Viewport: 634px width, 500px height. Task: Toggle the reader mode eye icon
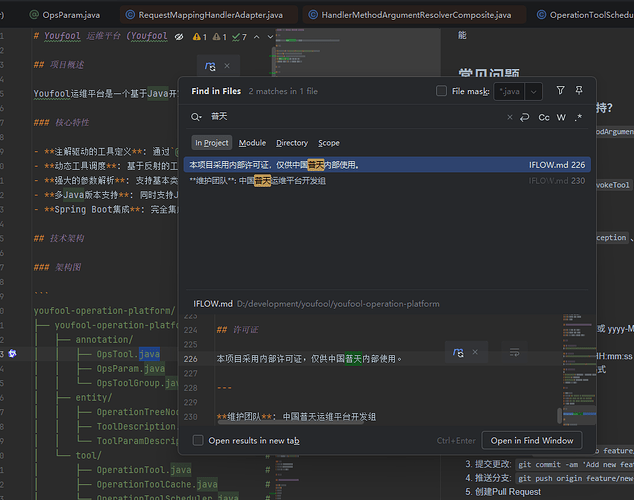(179, 37)
